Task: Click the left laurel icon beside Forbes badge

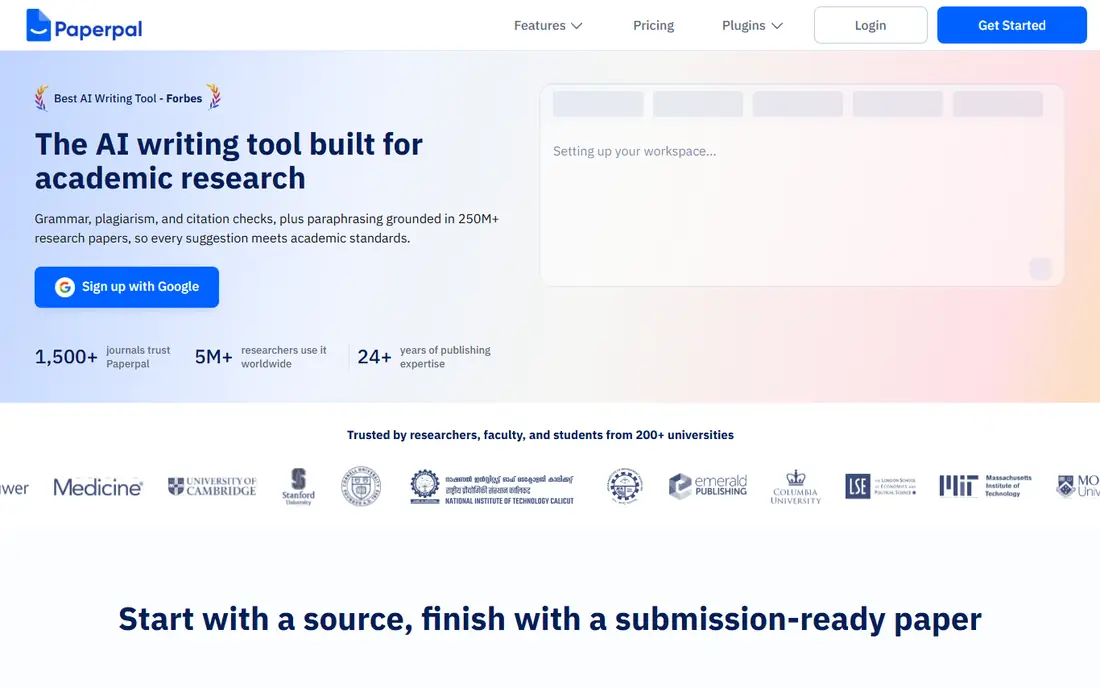Action: click(x=42, y=97)
